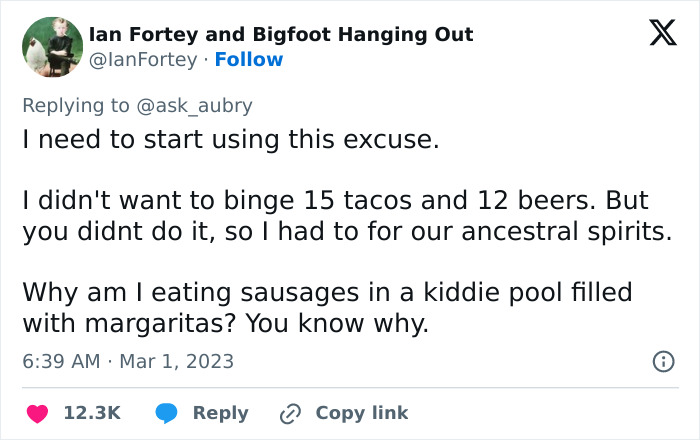
Task: Follow the @IanFortey account
Action: [x=249, y=60]
